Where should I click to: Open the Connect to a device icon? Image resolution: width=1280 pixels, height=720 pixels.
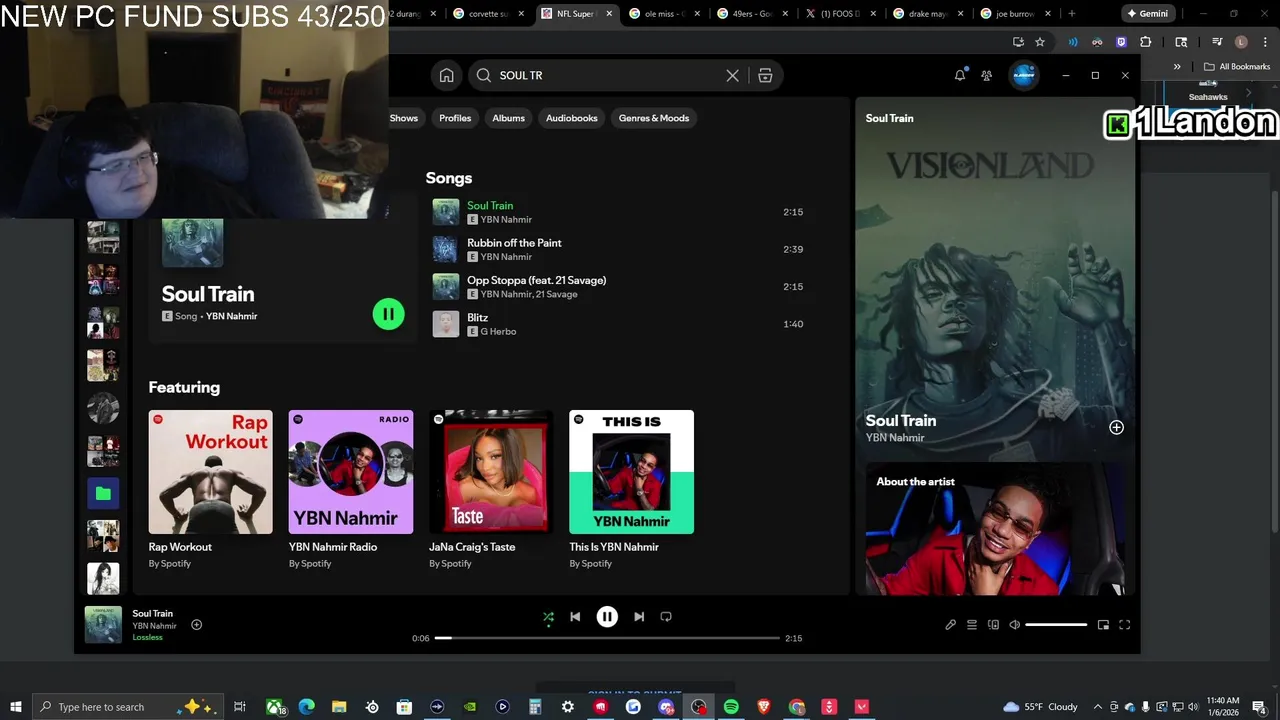[x=993, y=625]
